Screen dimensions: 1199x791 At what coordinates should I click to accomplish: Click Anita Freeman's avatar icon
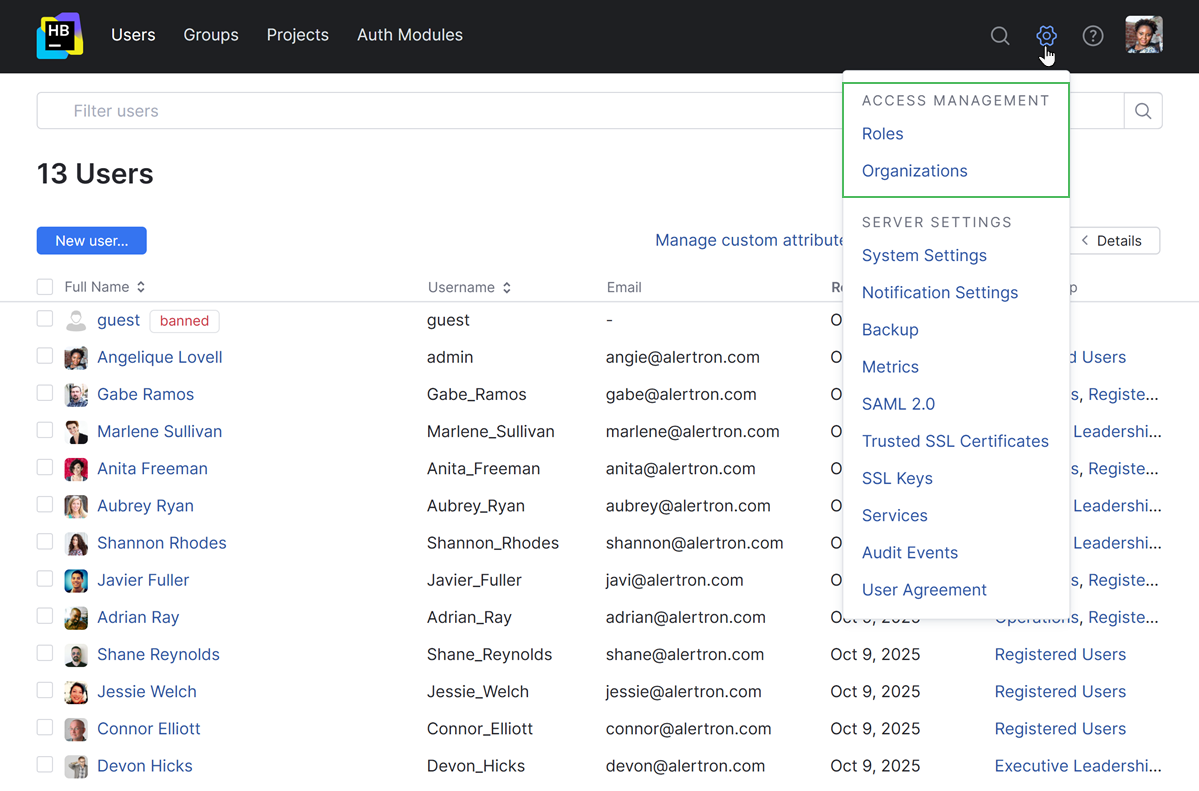[x=76, y=469]
